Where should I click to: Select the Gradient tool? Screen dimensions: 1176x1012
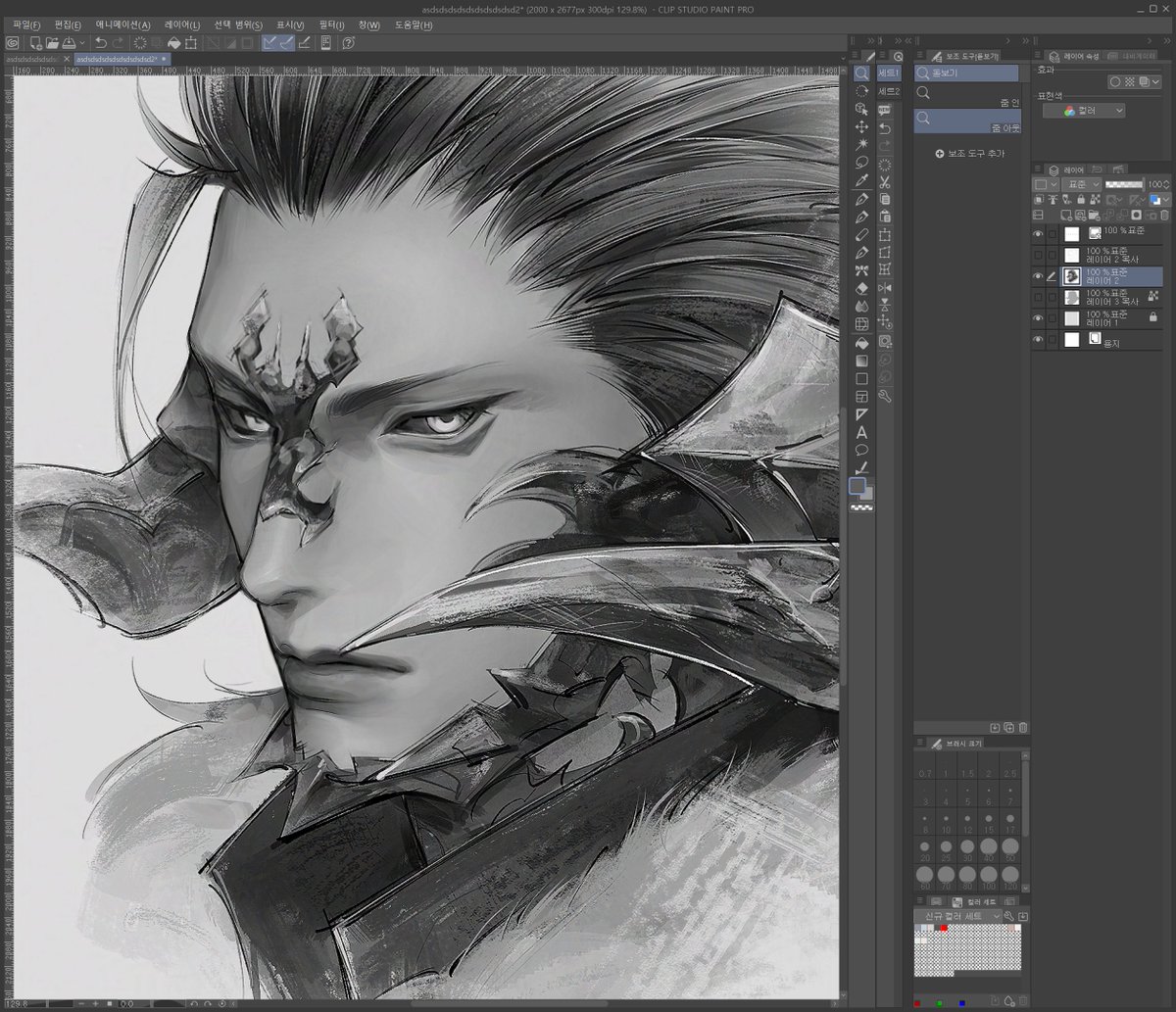pyautogui.click(x=861, y=361)
